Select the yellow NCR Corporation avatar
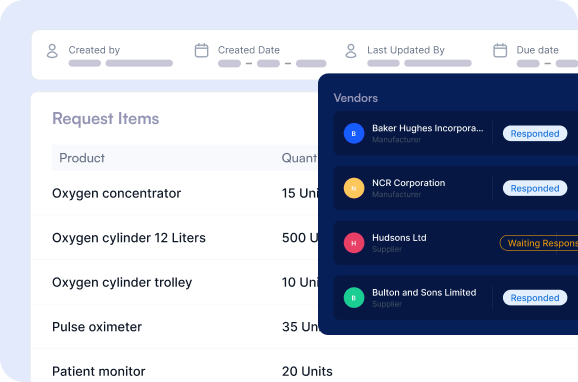 tap(354, 188)
